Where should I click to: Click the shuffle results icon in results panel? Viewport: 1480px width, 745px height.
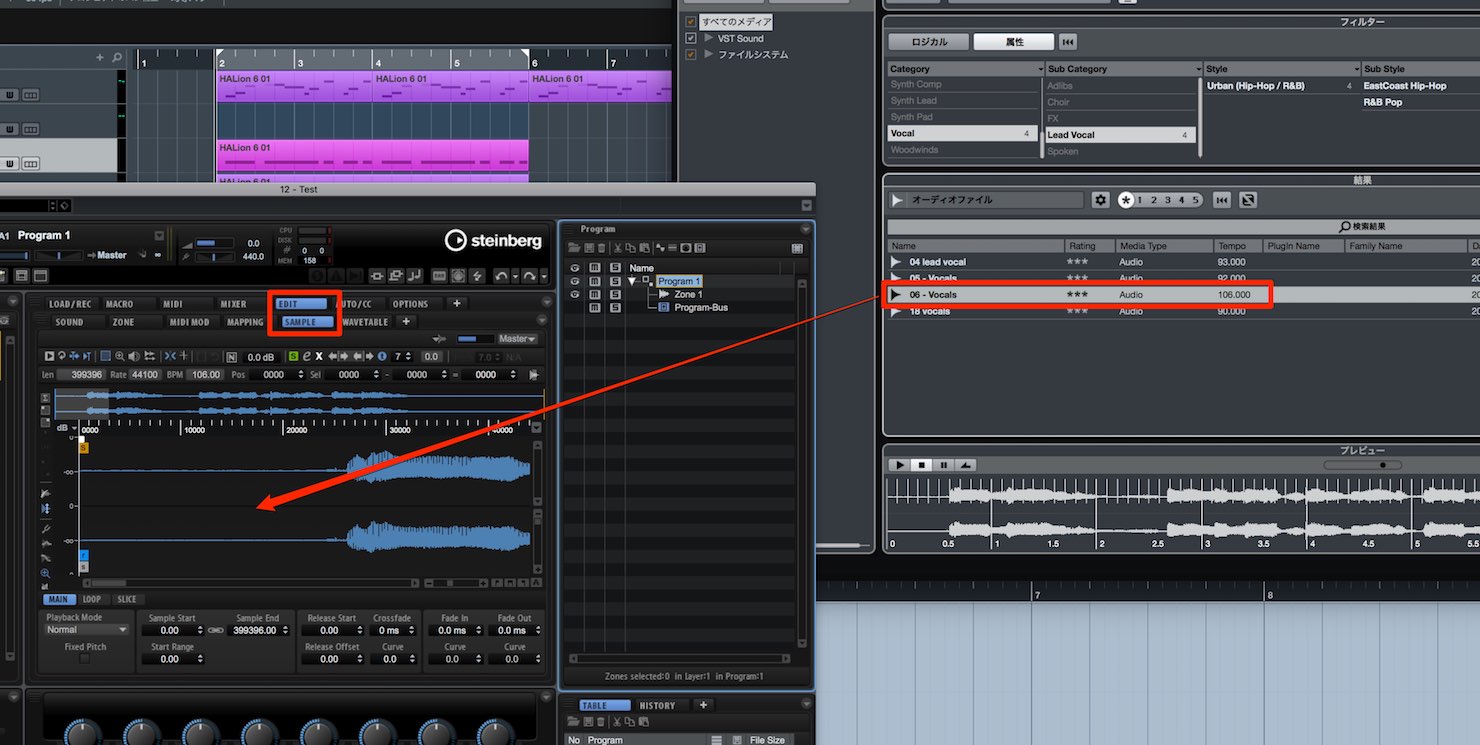pos(1247,200)
